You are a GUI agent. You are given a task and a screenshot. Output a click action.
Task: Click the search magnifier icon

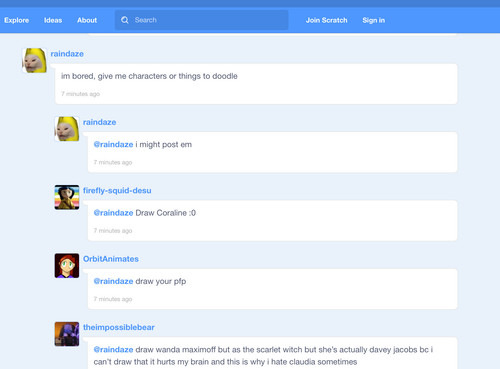coord(125,20)
